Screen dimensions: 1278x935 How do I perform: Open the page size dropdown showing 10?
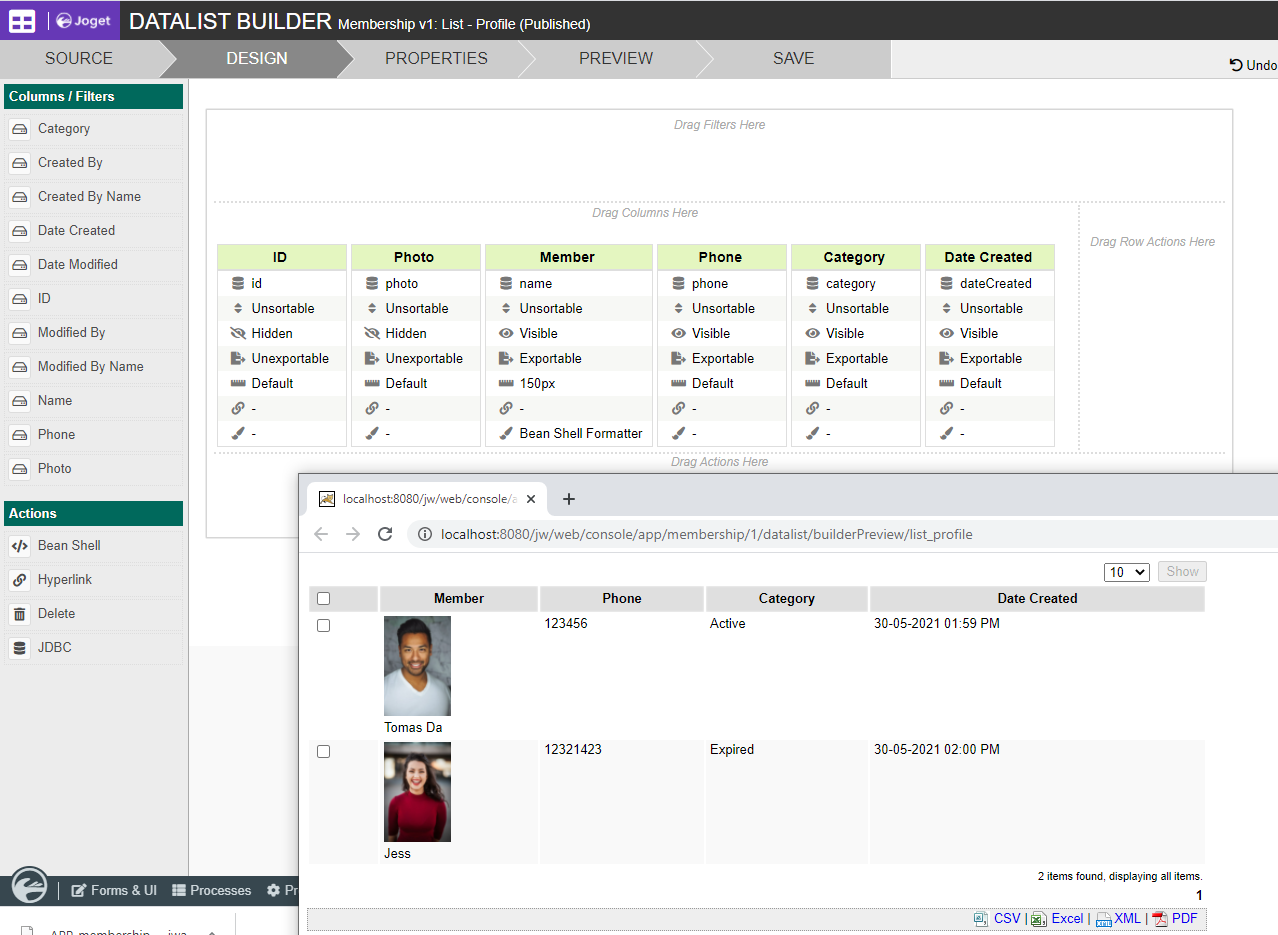(x=1127, y=572)
